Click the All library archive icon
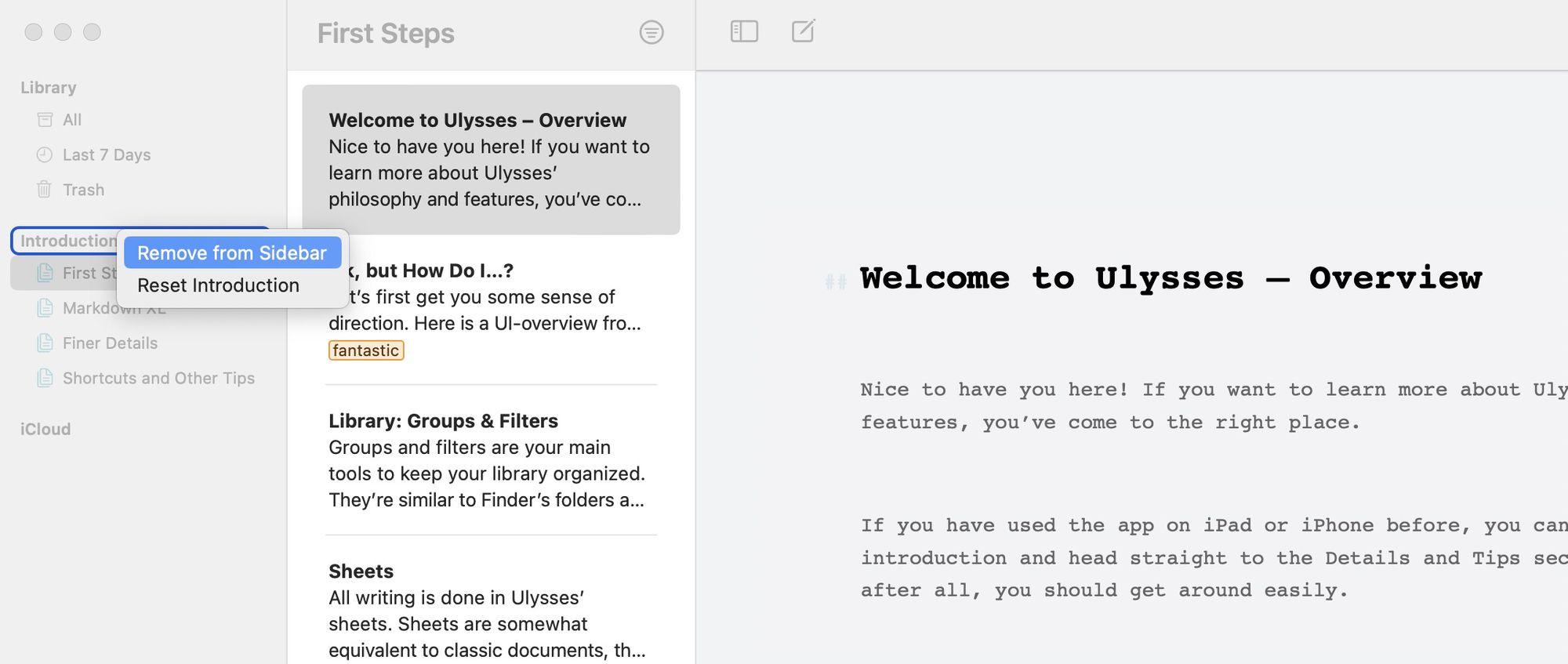Viewport: 1568px width, 664px height. (45, 120)
